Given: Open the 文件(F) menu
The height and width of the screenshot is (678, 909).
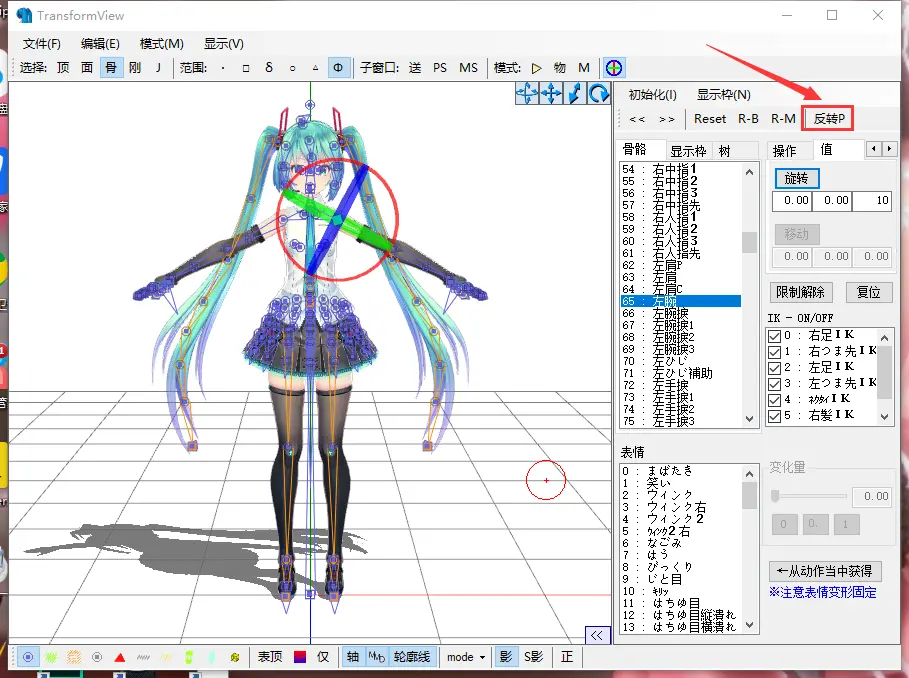Looking at the screenshot, I should point(42,43).
